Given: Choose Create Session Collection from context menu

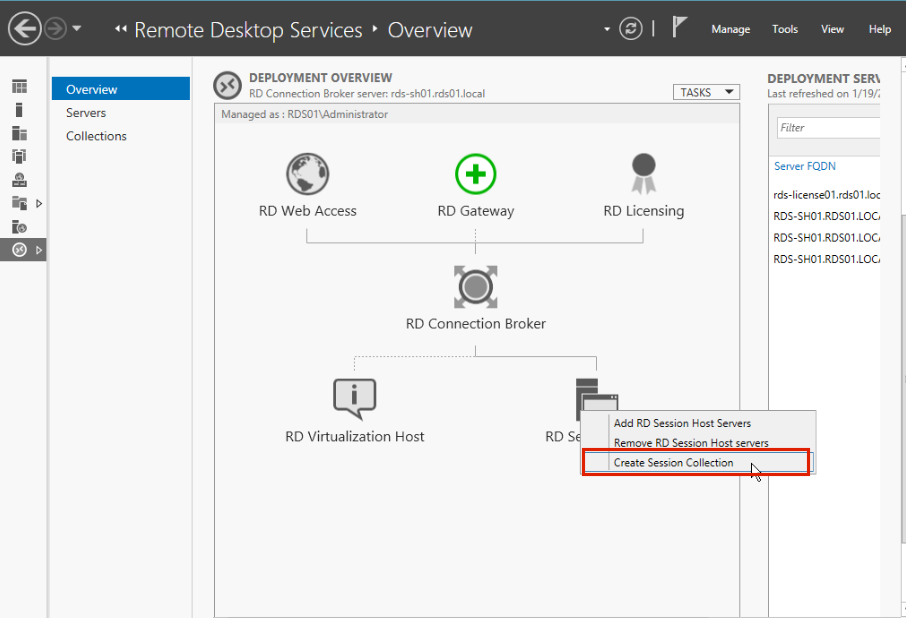Looking at the screenshot, I should point(673,463).
